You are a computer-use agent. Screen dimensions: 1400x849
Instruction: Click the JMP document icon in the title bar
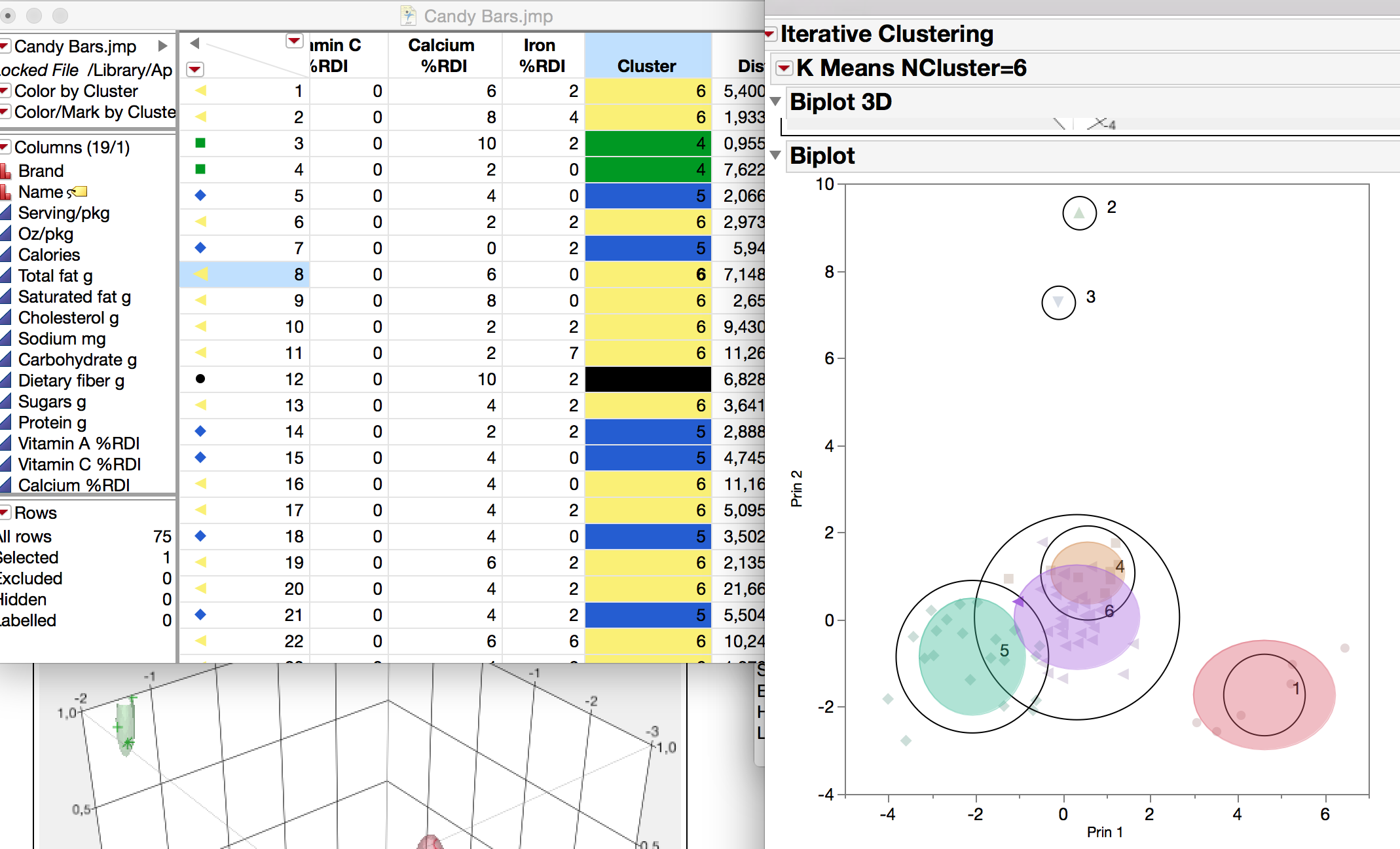pos(407,16)
